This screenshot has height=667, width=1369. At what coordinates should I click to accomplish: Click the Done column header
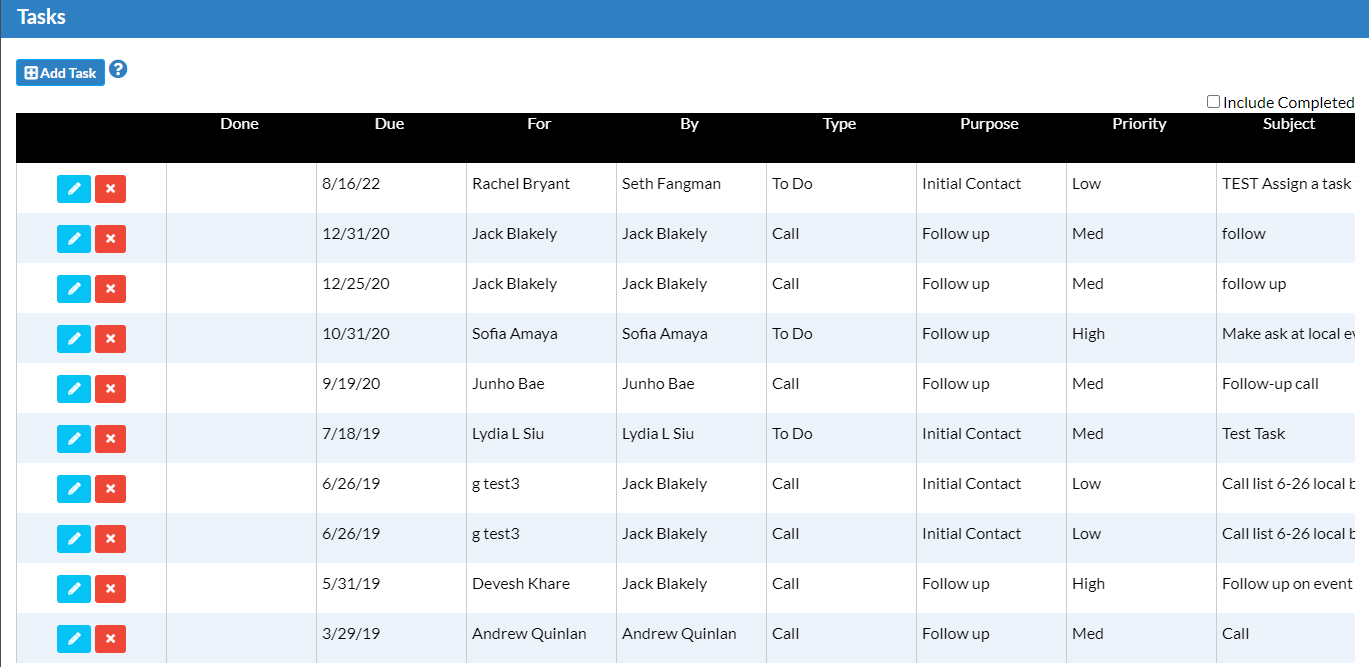coord(239,124)
